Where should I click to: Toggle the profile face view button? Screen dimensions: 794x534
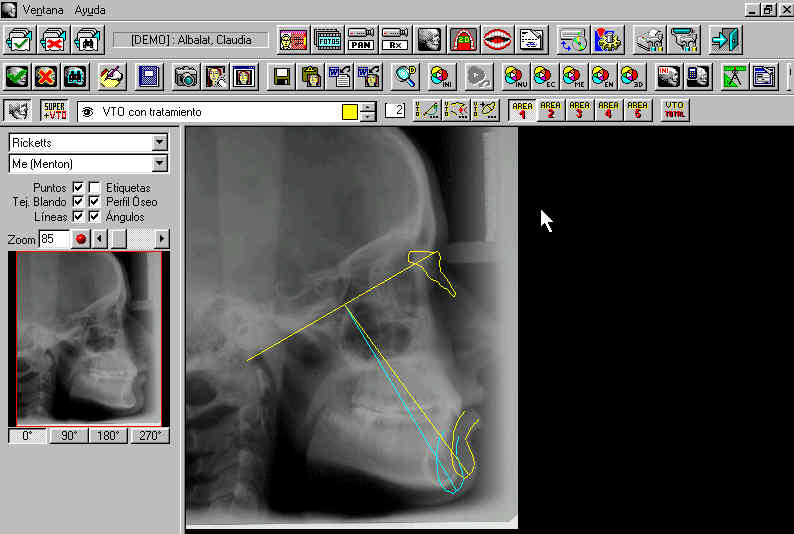[18, 110]
